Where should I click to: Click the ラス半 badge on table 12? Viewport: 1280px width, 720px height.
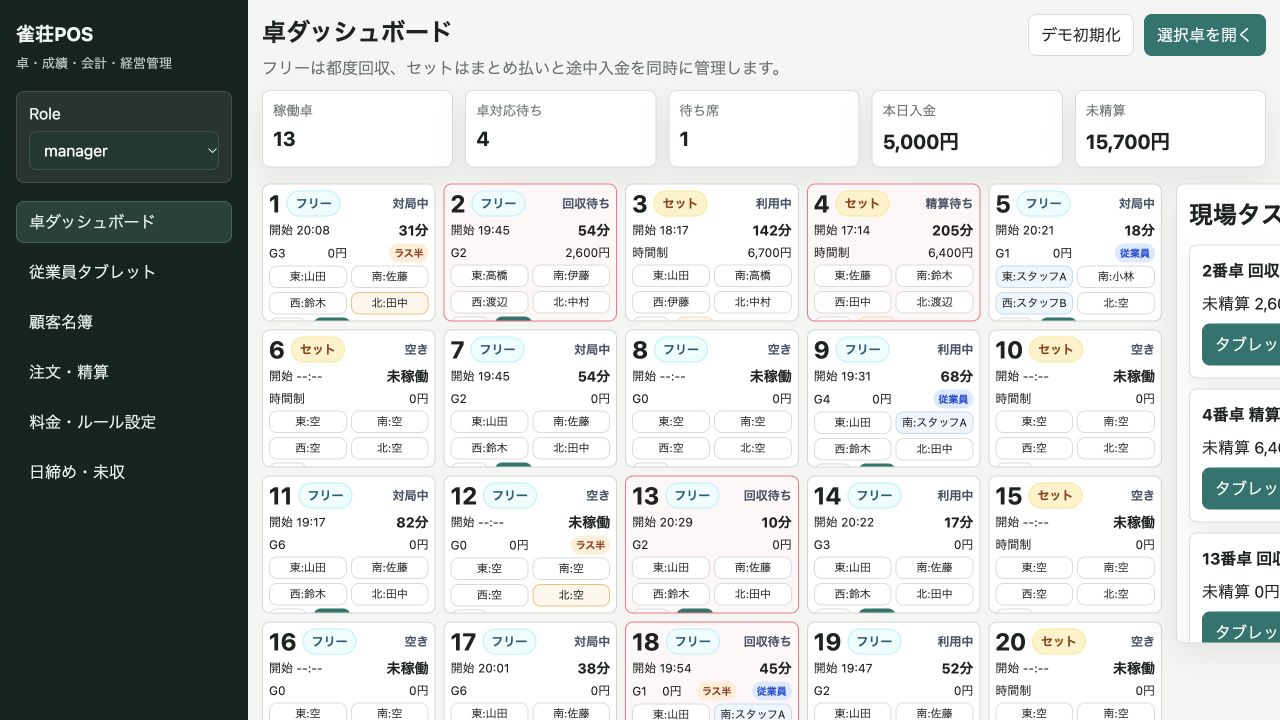(x=590, y=546)
